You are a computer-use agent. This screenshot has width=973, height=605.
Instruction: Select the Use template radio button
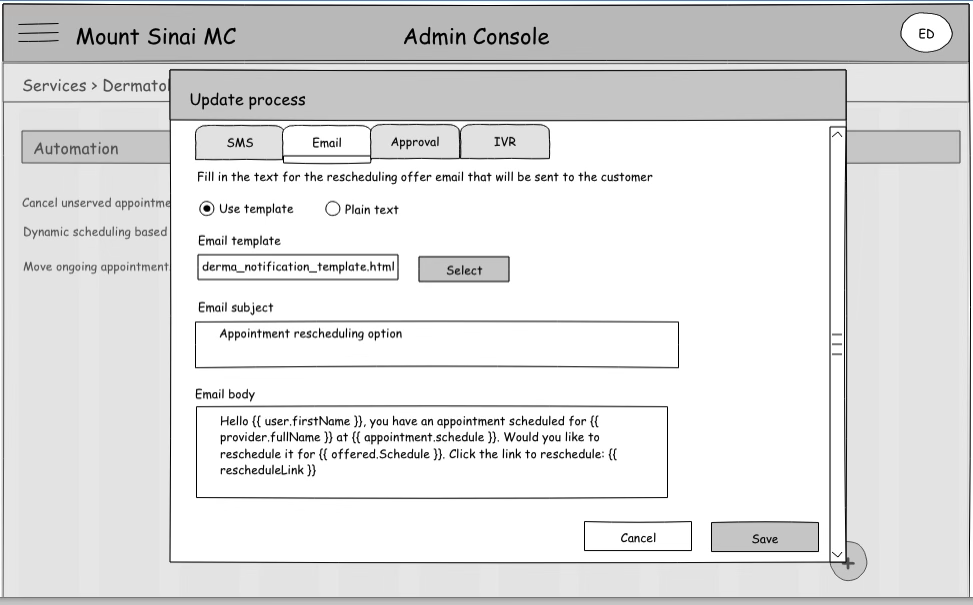click(x=207, y=208)
